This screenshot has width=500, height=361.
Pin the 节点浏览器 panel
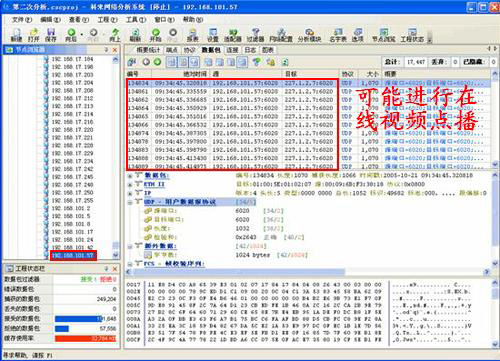[106, 50]
